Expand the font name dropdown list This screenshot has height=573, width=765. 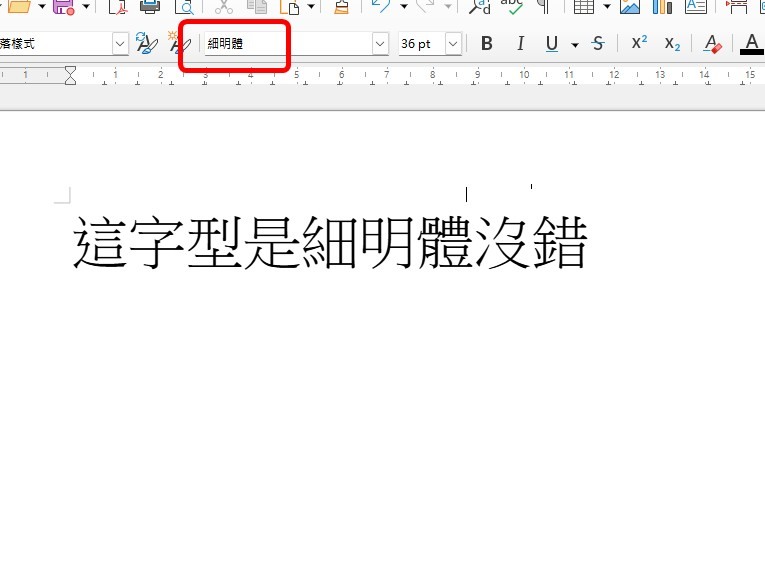380,44
